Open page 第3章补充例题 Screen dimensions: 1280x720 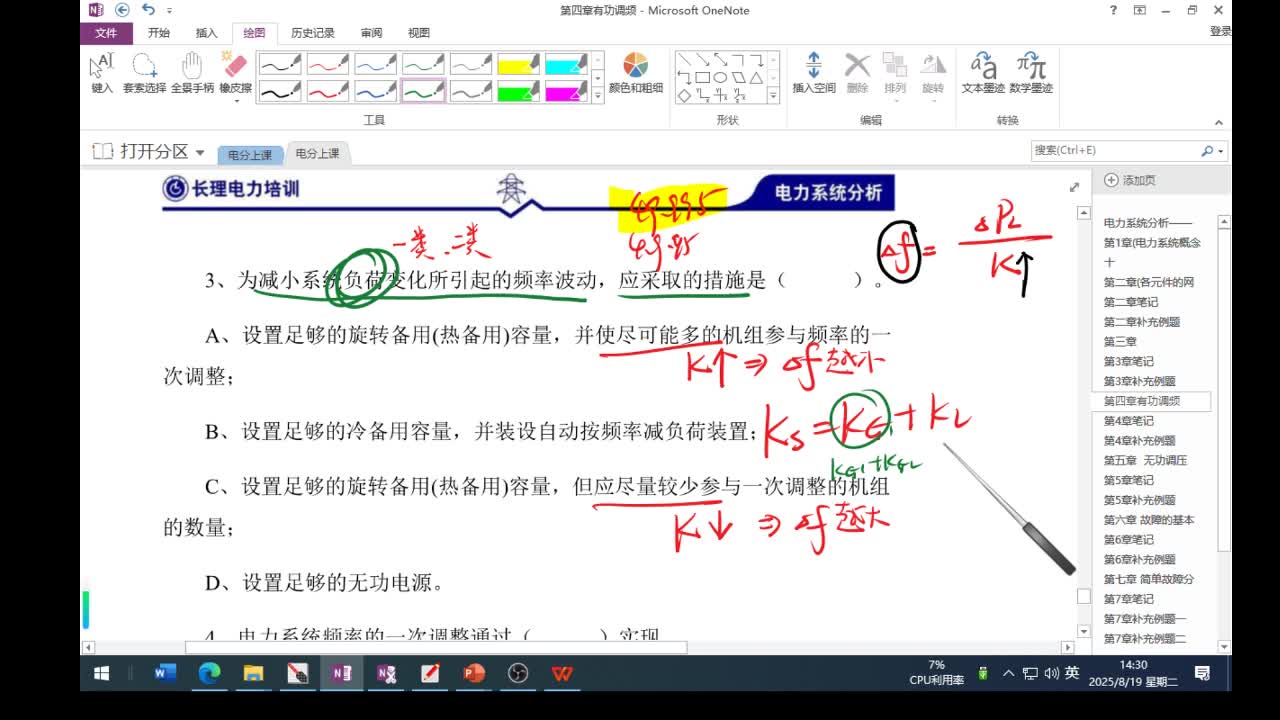coord(1139,381)
